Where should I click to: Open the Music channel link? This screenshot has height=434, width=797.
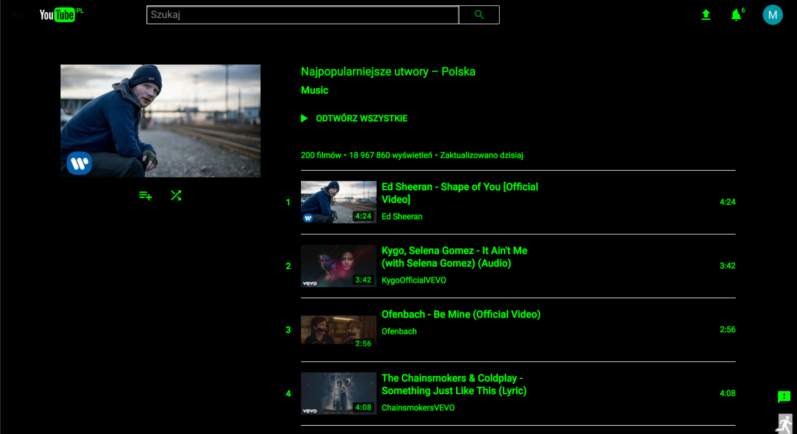(x=315, y=90)
